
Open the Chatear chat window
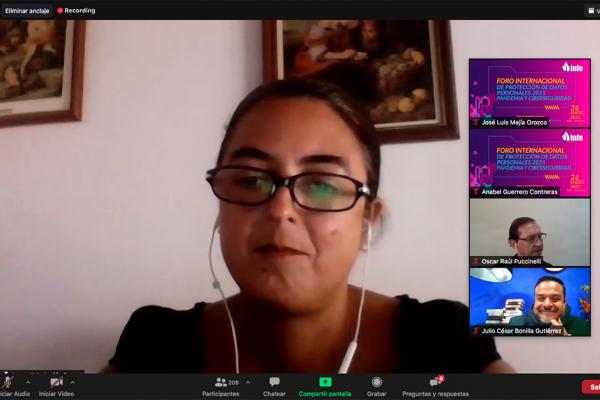[x=274, y=387]
